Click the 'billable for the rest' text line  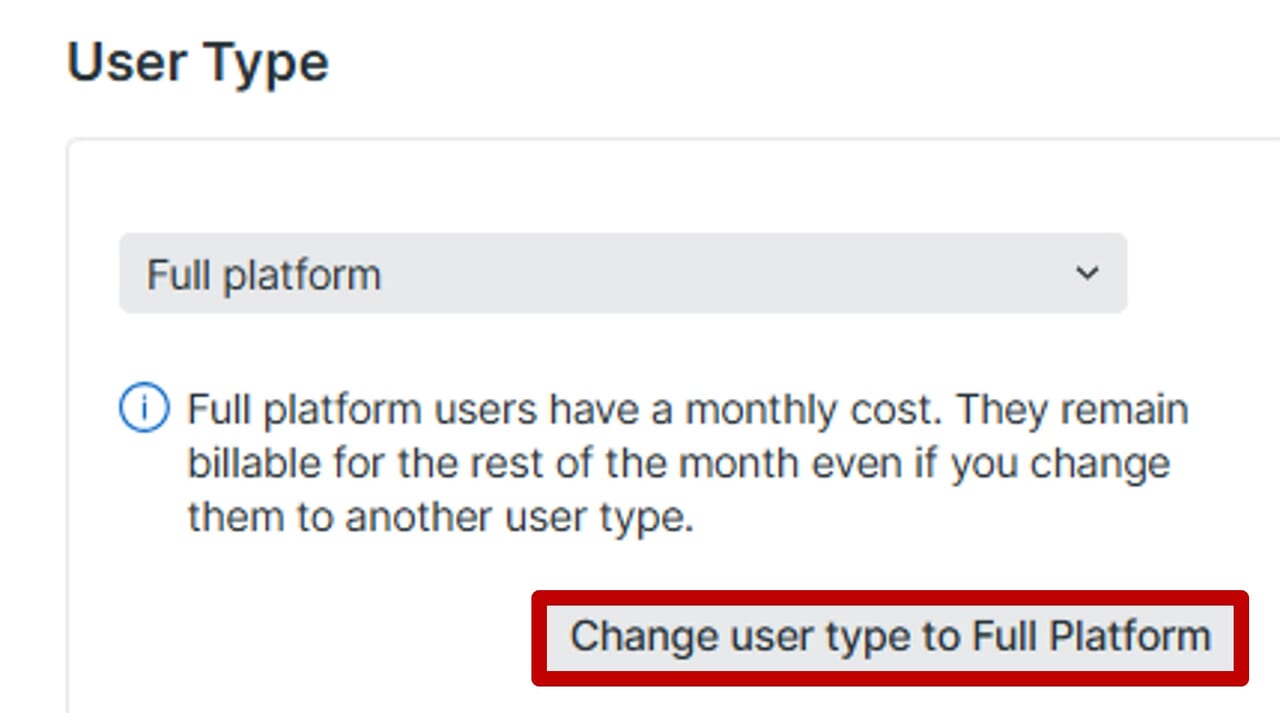click(x=678, y=464)
